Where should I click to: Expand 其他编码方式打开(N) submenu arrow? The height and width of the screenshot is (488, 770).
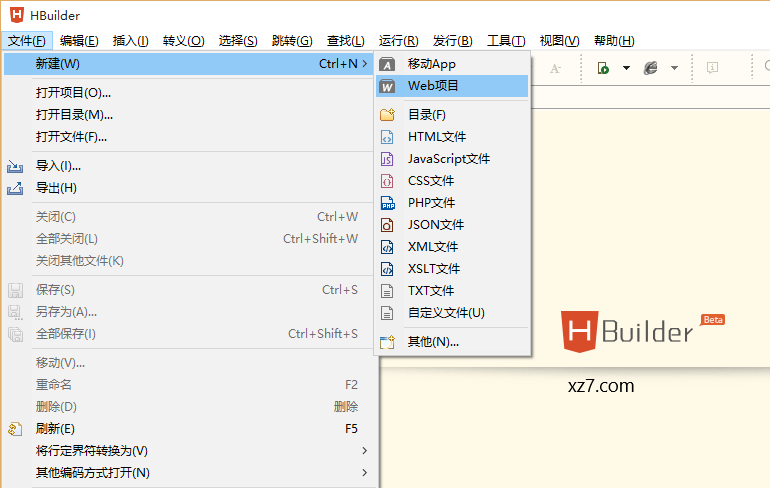click(x=364, y=473)
